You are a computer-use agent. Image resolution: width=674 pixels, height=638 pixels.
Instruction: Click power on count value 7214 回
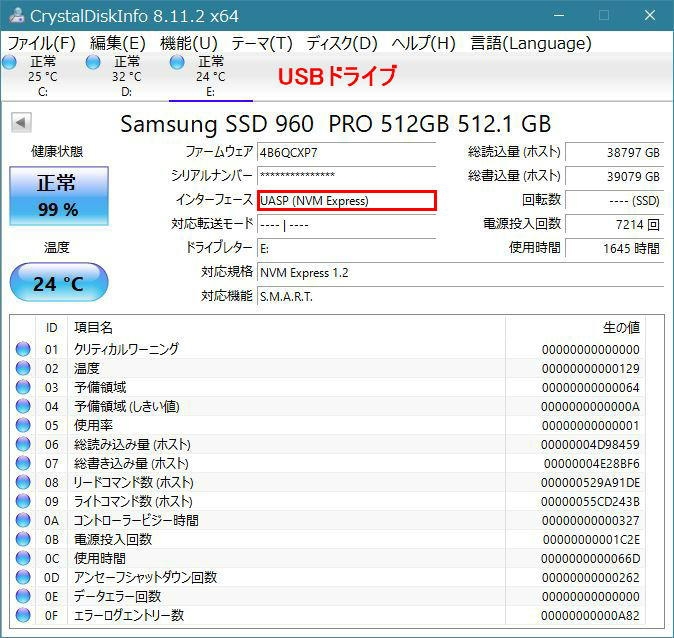pyautogui.click(x=614, y=224)
